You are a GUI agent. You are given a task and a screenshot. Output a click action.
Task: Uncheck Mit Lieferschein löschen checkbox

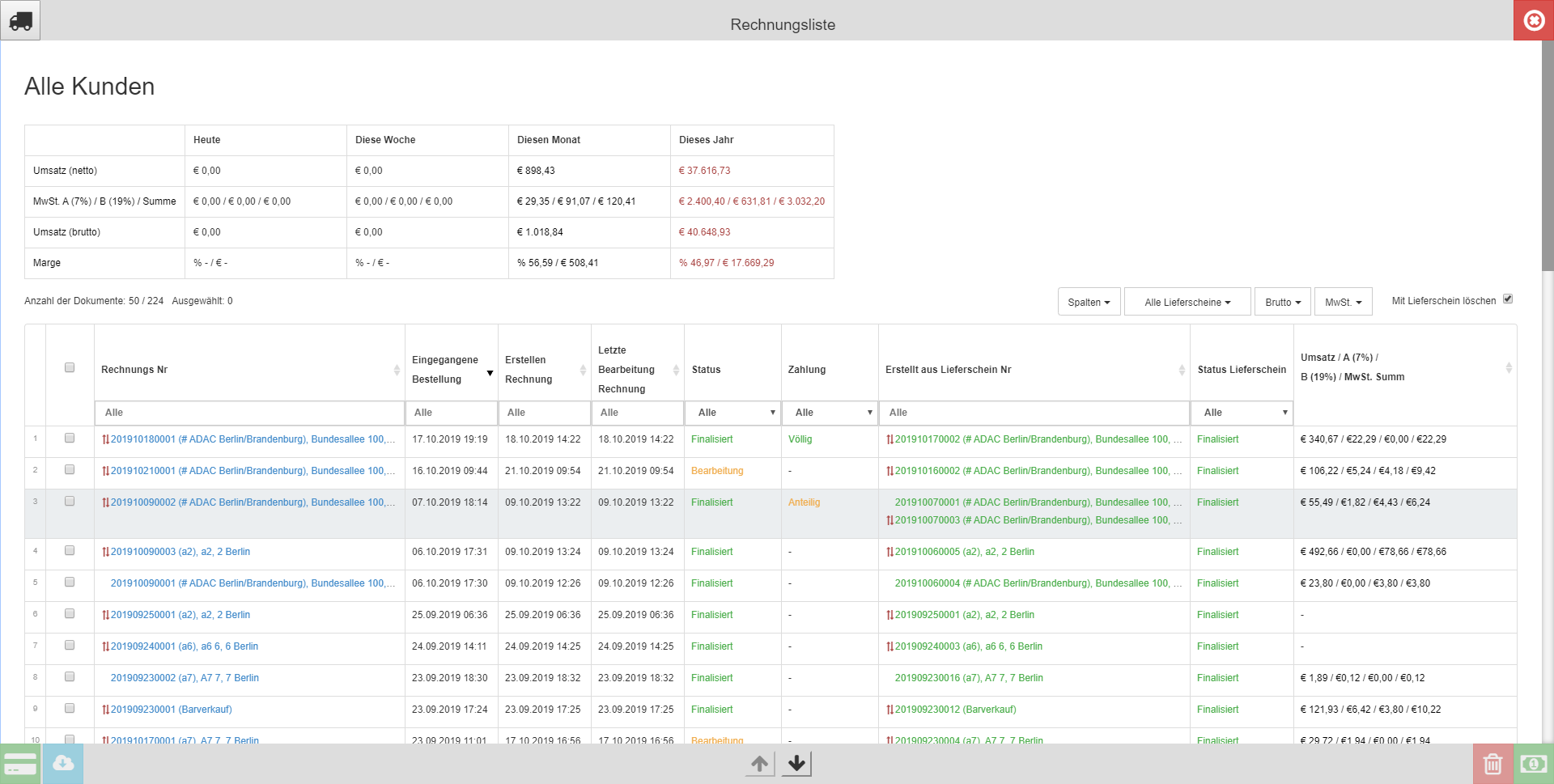pos(1508,299)
